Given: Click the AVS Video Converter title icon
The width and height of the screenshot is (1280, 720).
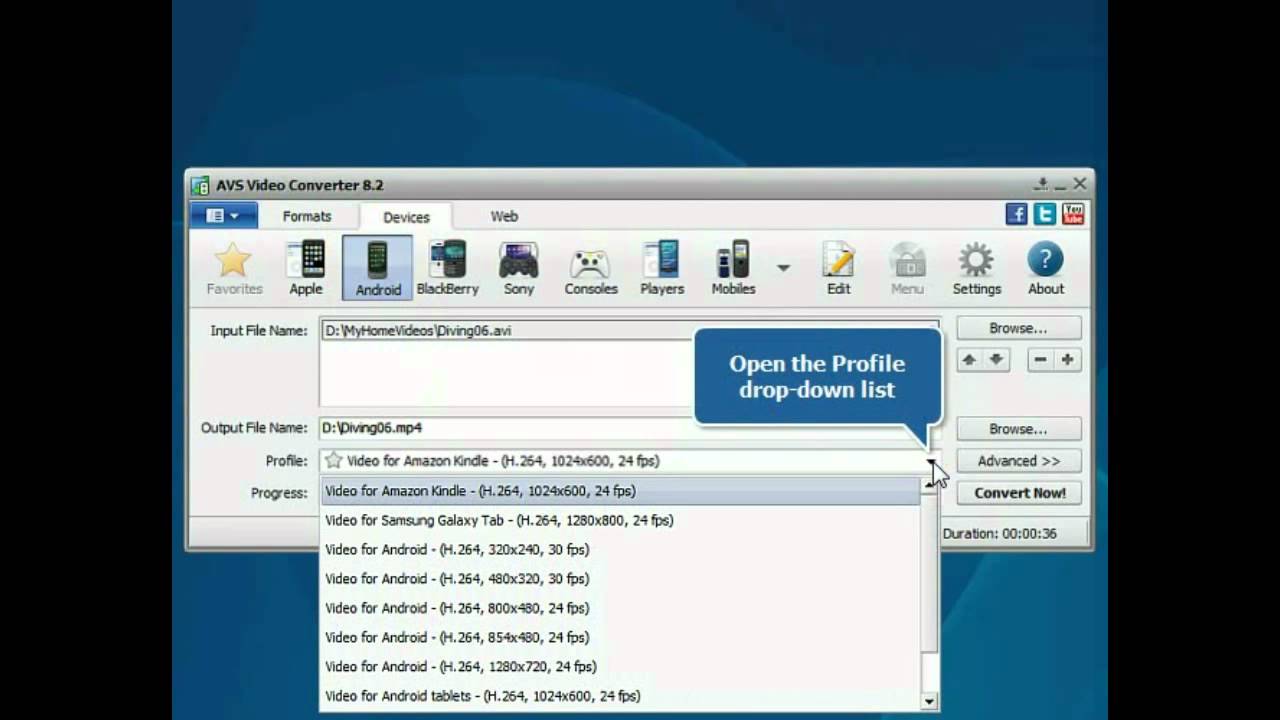Looking at the screenshot, I should point(200,185).
